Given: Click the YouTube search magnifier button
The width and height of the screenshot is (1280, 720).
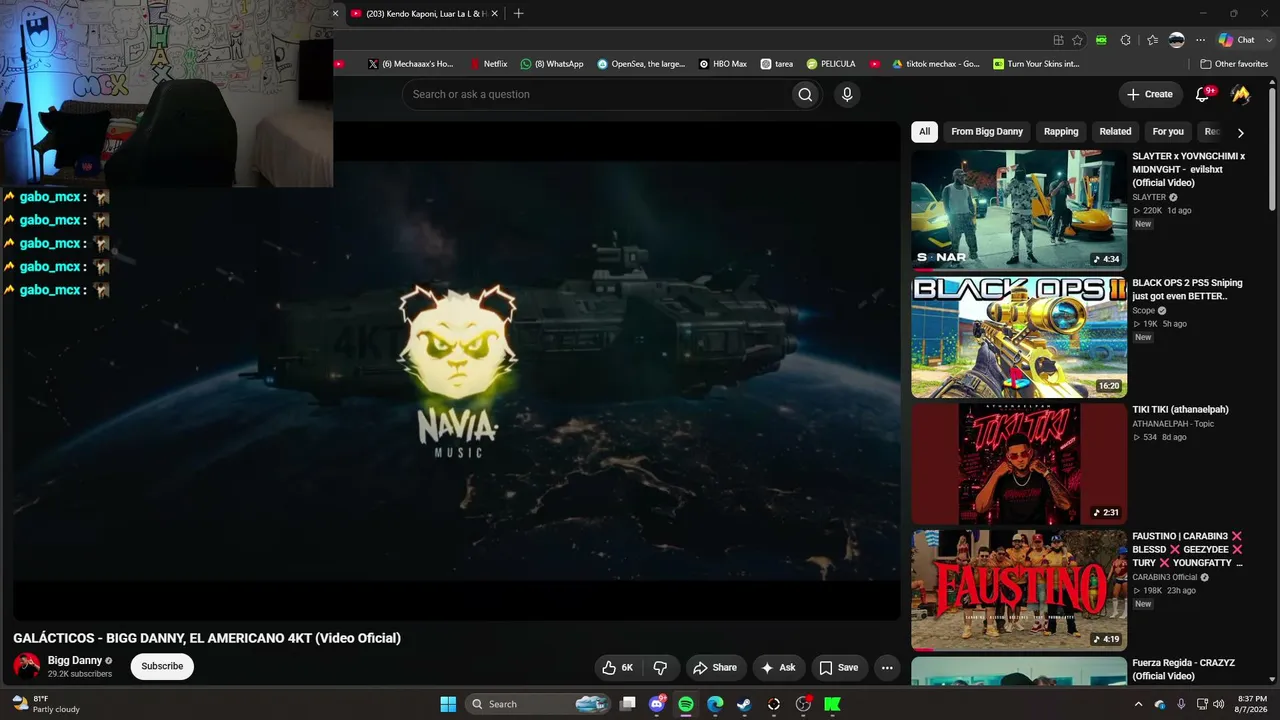Looking at the screenshot, I should coord(805,94).
